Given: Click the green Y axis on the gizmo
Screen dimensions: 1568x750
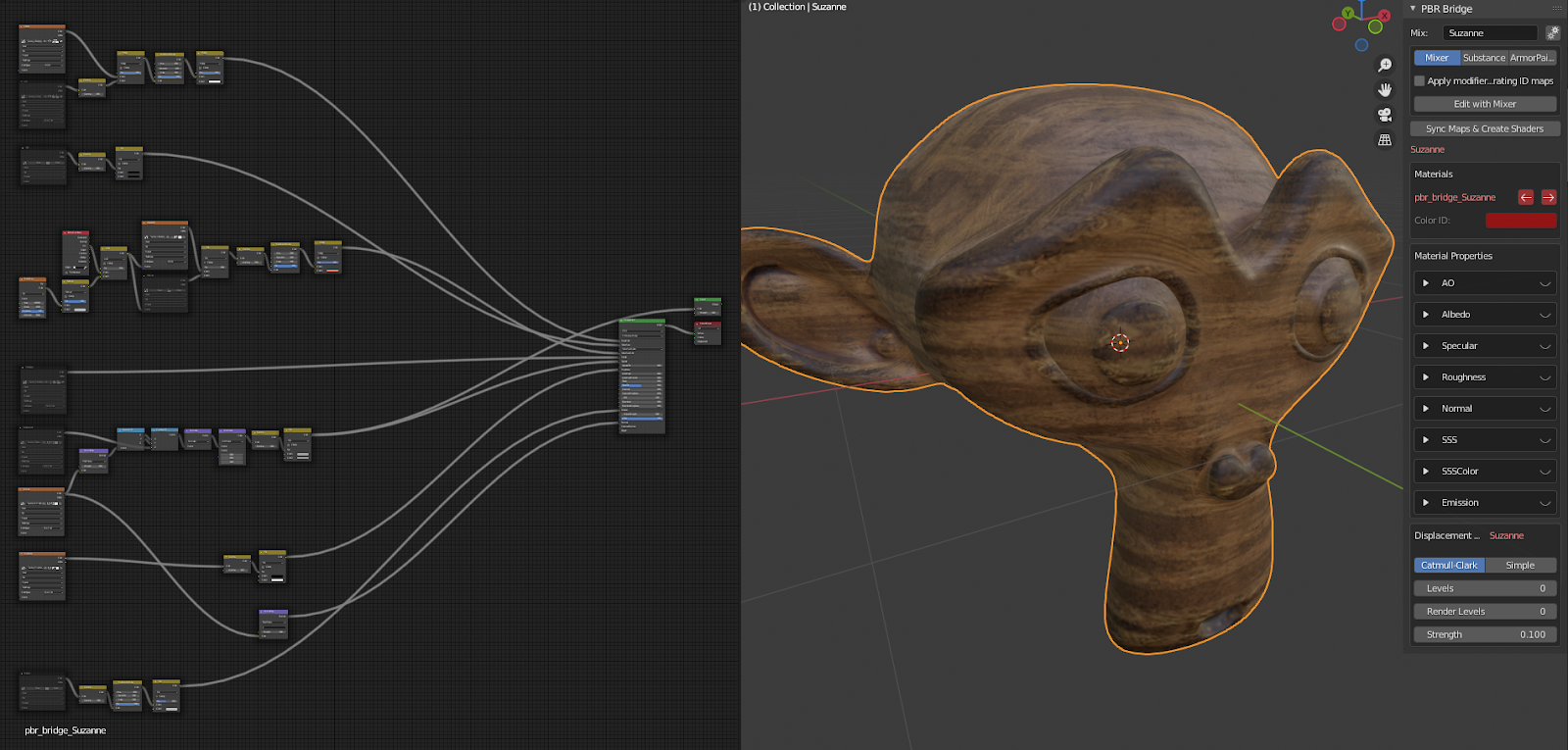Looking at the screenshot, I should (1347, 14).
